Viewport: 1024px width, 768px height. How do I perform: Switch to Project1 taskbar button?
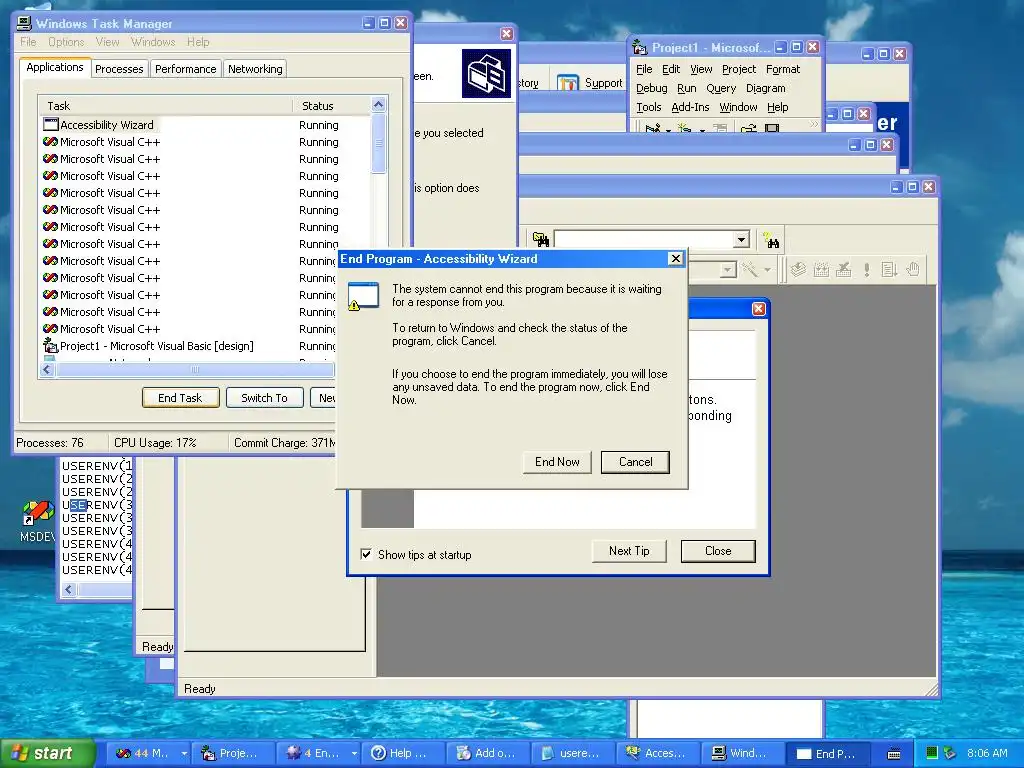pyautogui.click(x=234, y=753)
